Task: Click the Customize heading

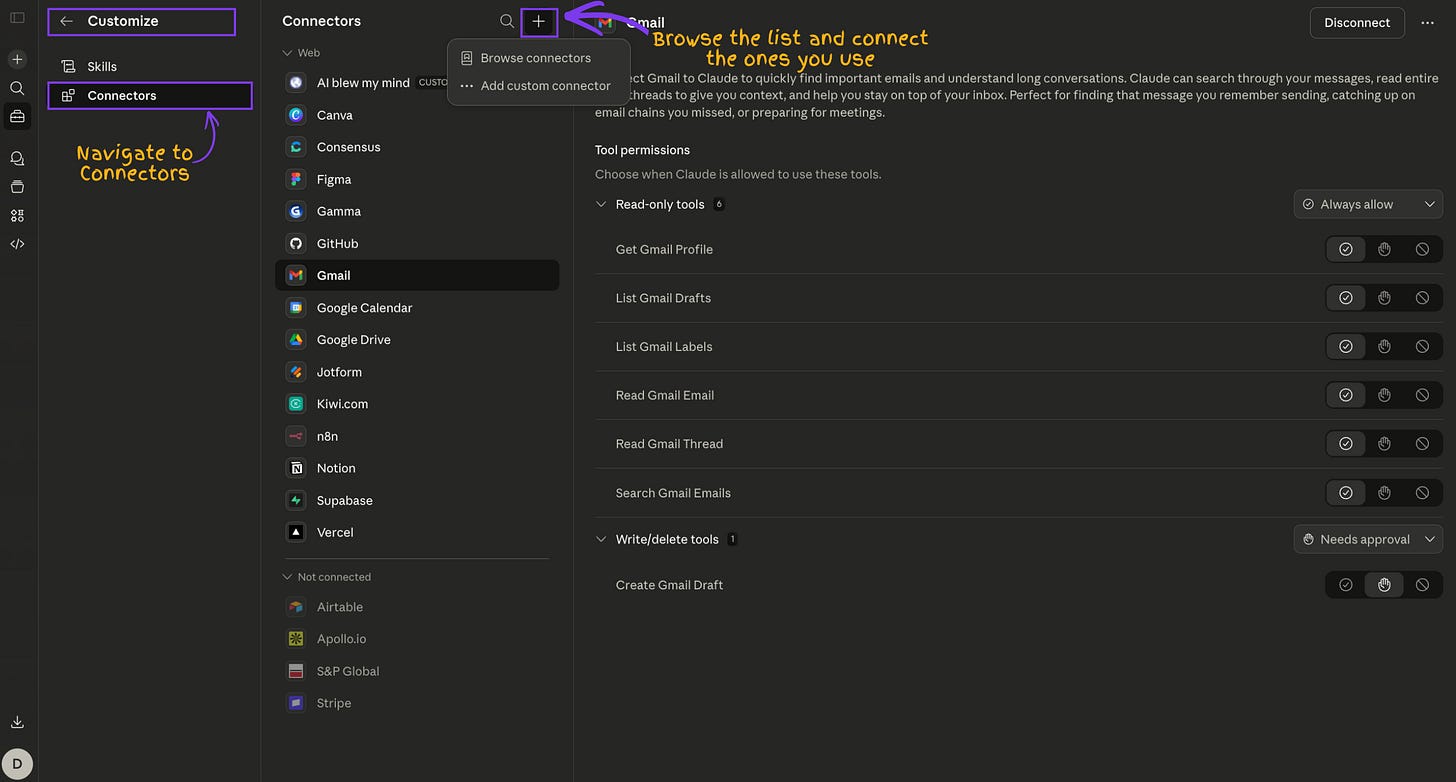Action: [123, 21]
